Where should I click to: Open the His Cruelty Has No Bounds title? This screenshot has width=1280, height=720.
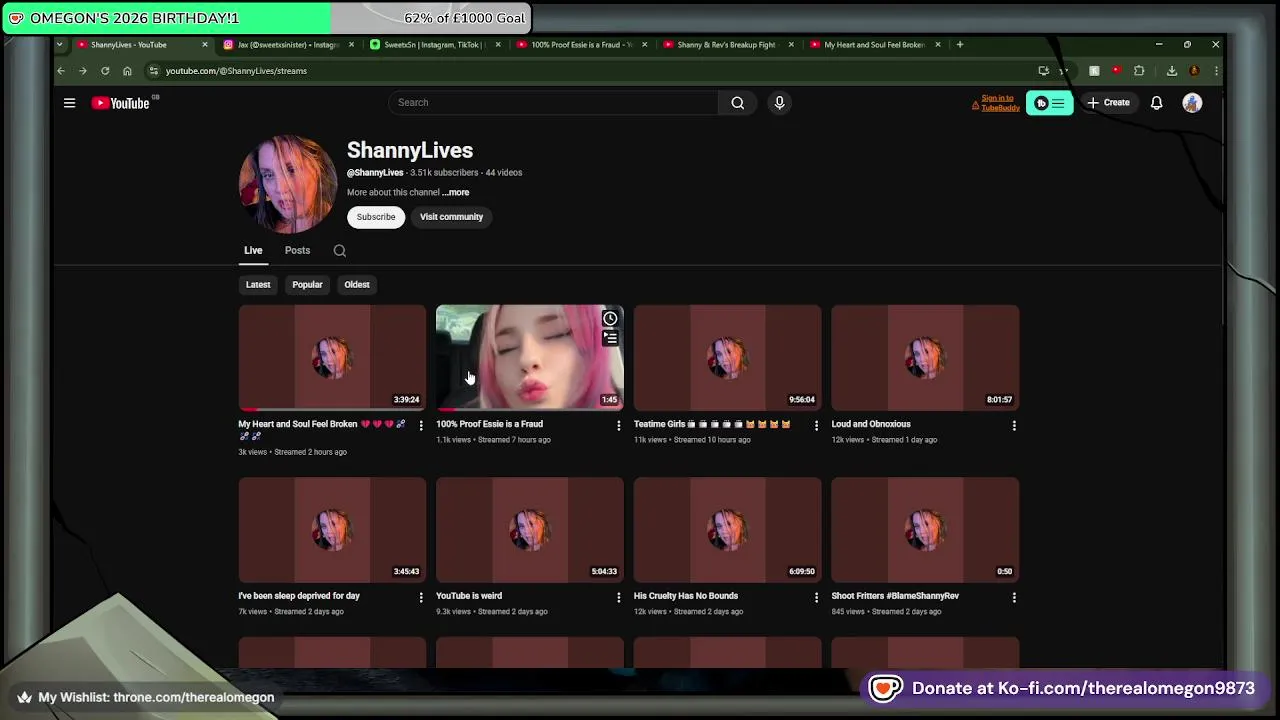[x=686, y=596]
